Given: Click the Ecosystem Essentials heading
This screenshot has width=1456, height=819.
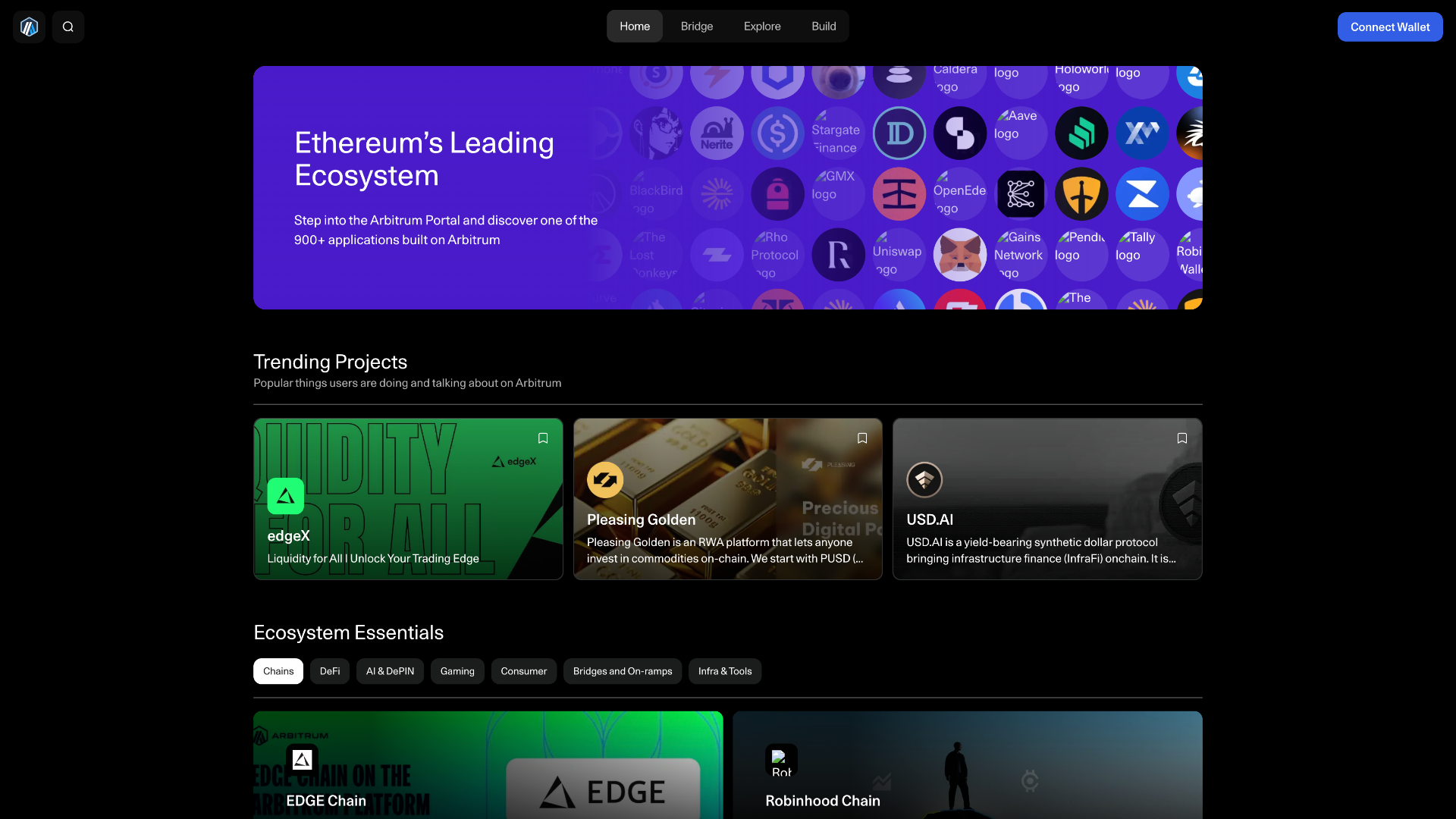Looking at the screenshot, I should [348, 632].
